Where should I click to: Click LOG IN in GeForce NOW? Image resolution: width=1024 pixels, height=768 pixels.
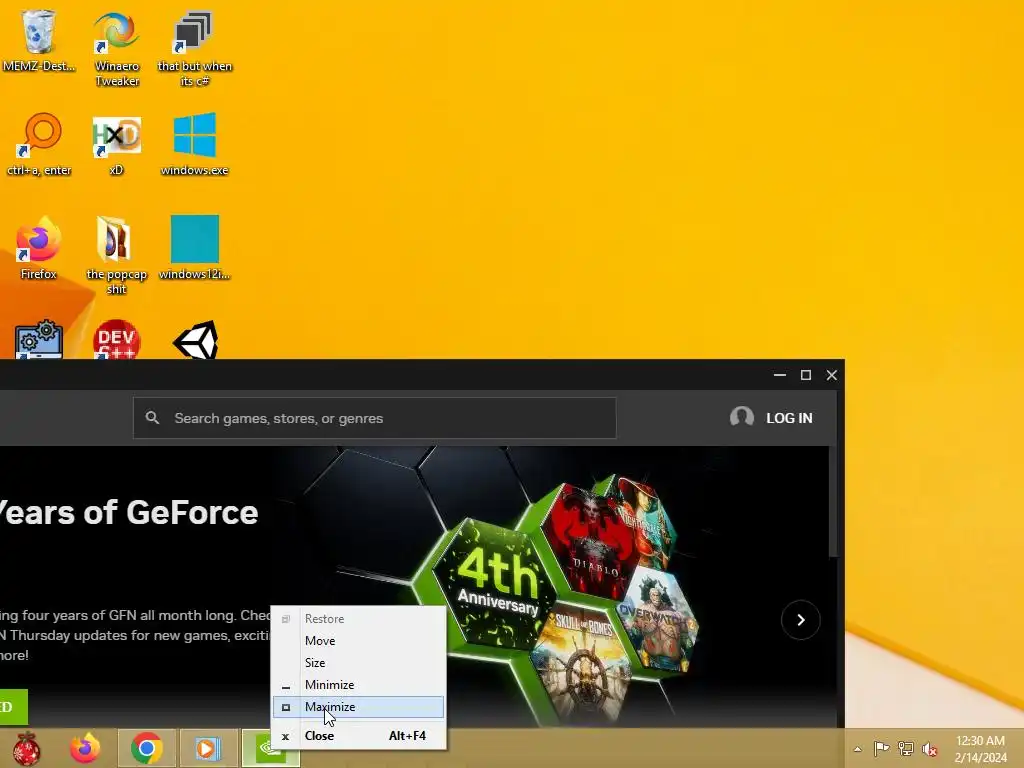point(789,418)
